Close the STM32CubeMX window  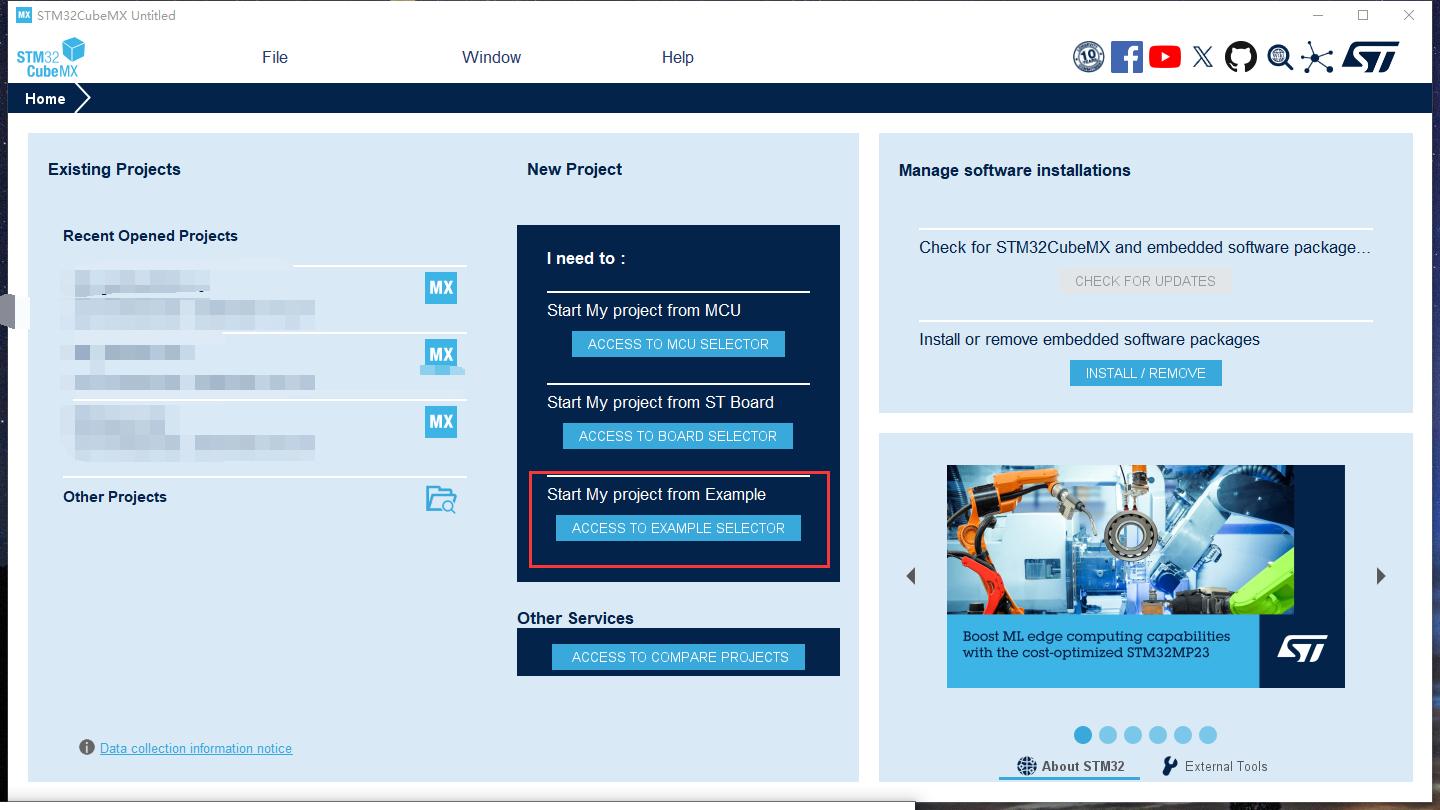(1409, 15)
